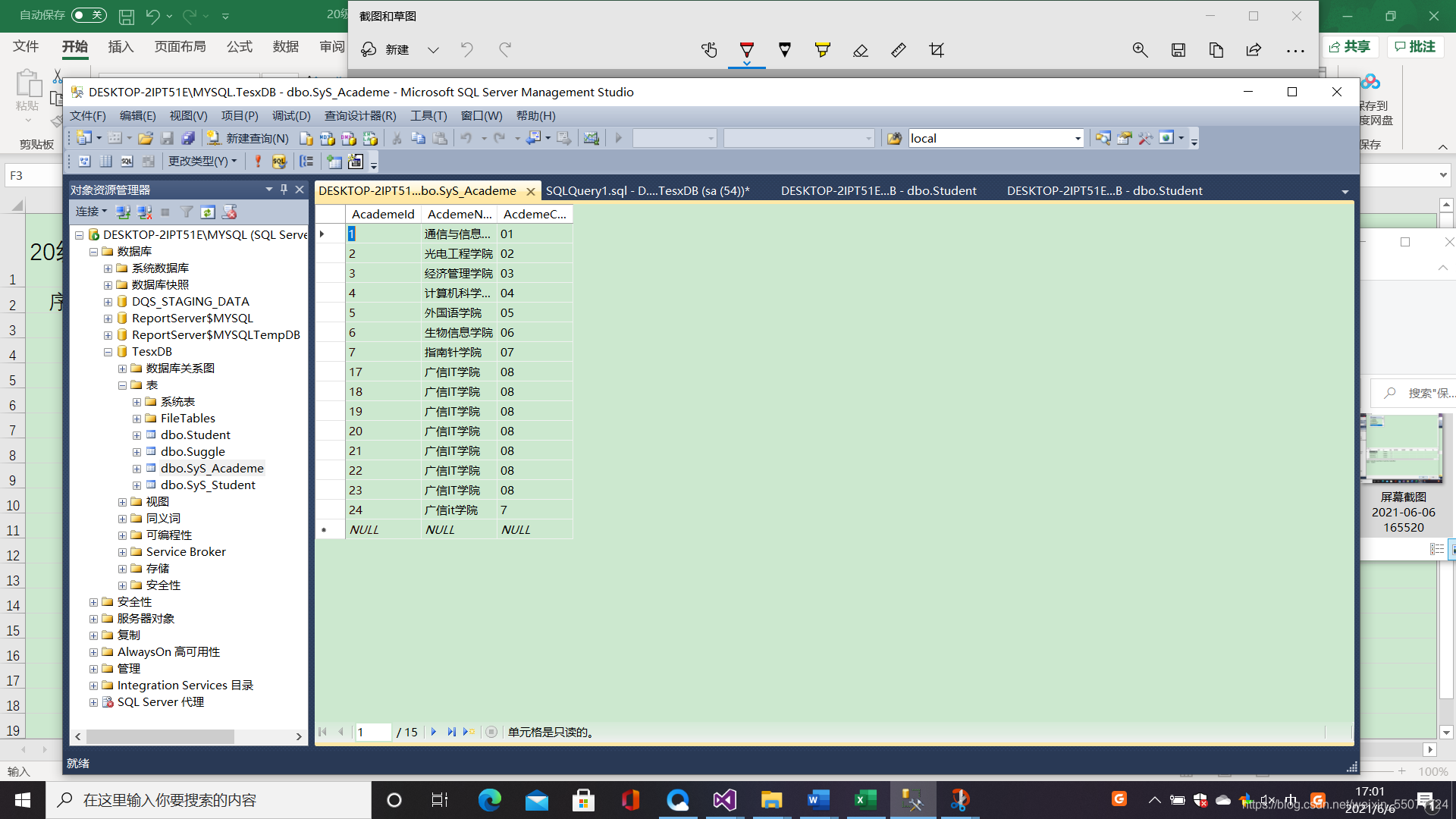
Task: Open the Query Designer (查询设计器) menu
Action: coord(359,115)
